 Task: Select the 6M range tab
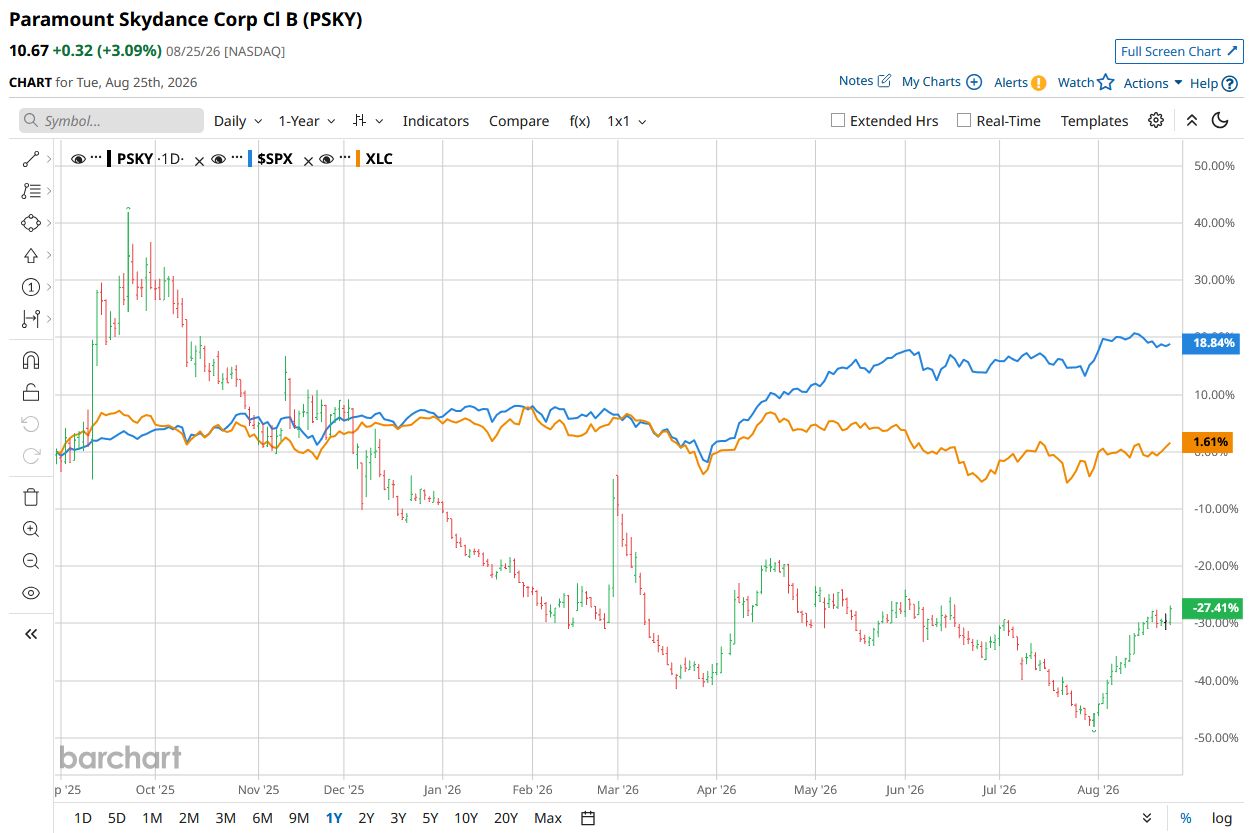[x=262, y=818]
